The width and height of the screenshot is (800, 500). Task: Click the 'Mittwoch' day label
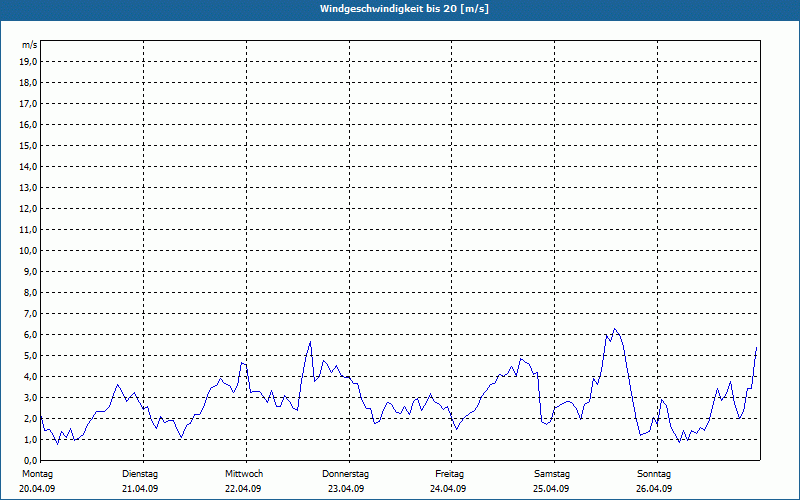tap(244, 474)
